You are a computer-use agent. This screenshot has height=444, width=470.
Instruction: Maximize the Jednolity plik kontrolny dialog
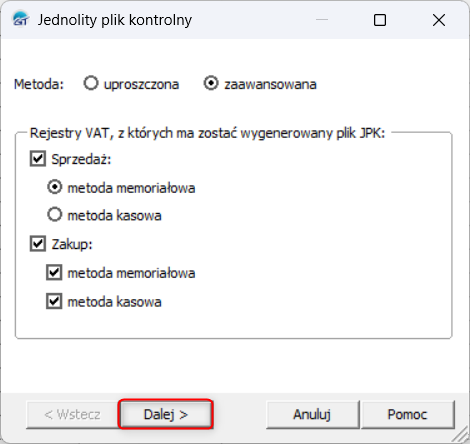click(380, 20)
